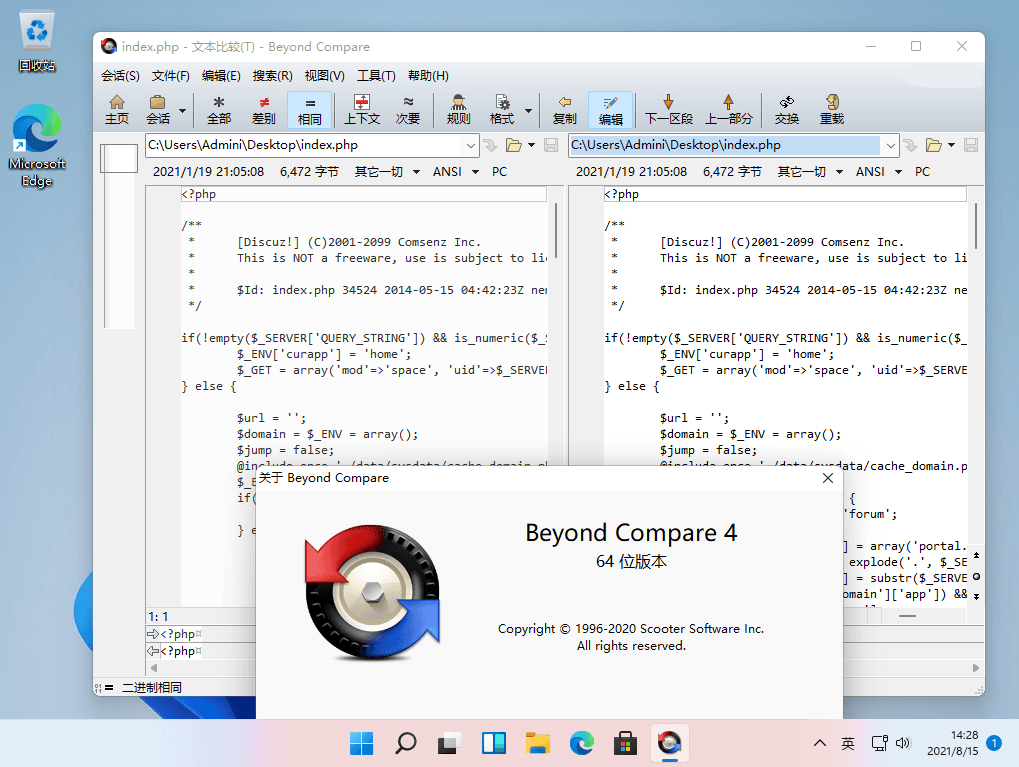Open the Widgets taskbar icon
Image resolution: width=1019 pixels, height=767 pixels.
[x=493, y=743]
